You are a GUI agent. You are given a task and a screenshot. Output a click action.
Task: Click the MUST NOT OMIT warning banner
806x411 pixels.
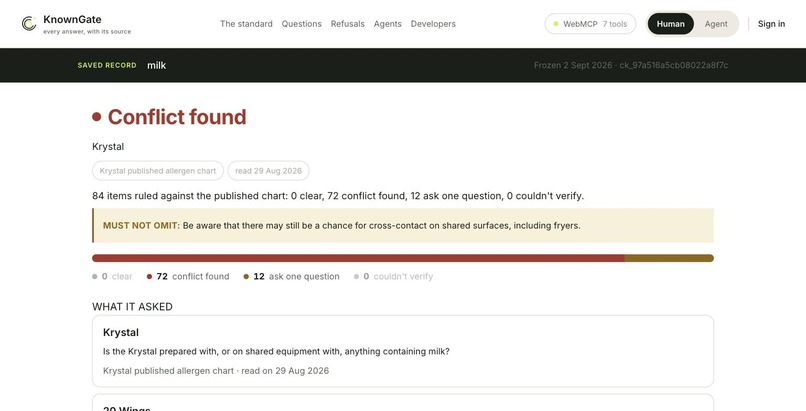[402, 225]
